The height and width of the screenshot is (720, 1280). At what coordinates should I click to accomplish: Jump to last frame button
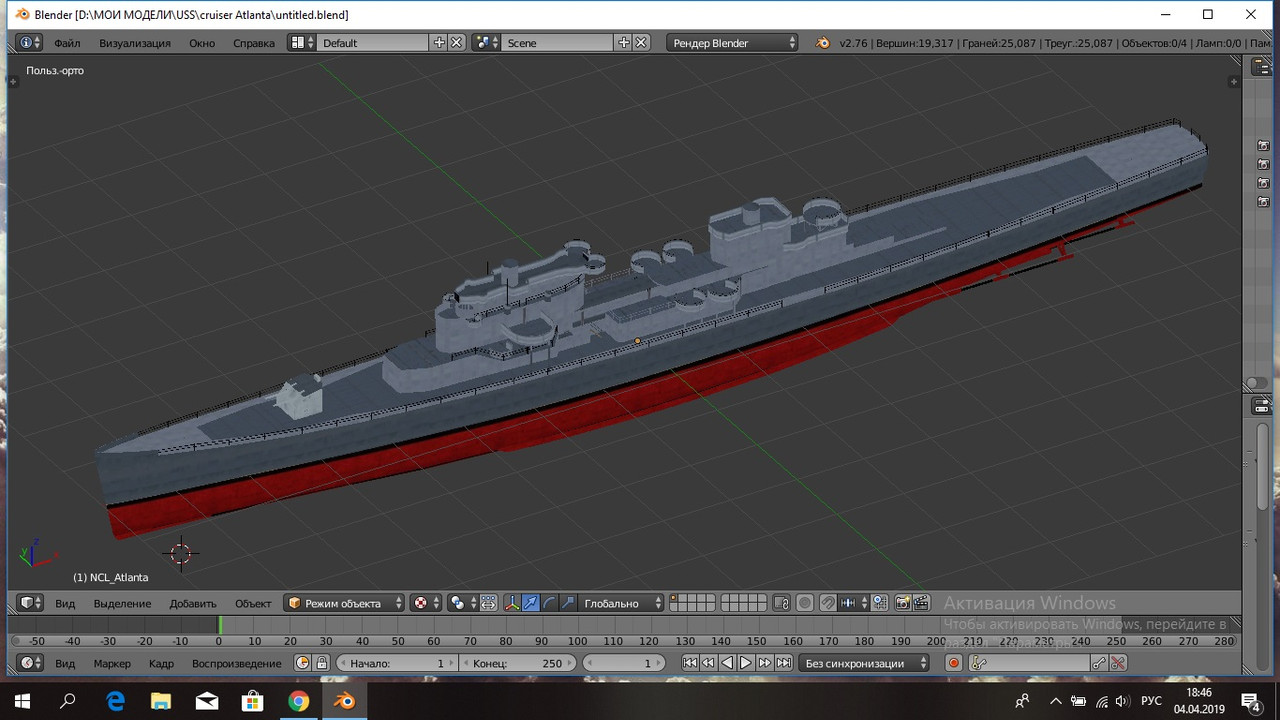click(x=784, y=663)
